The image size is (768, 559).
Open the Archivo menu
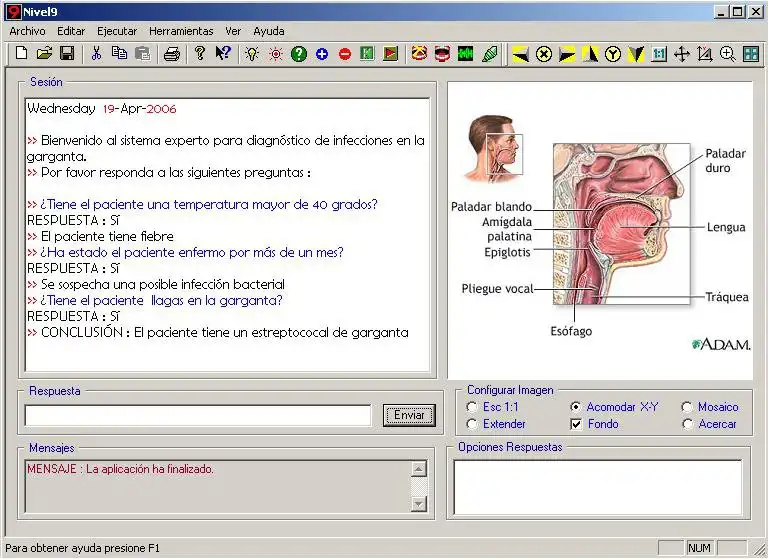(x=27, y=31)
